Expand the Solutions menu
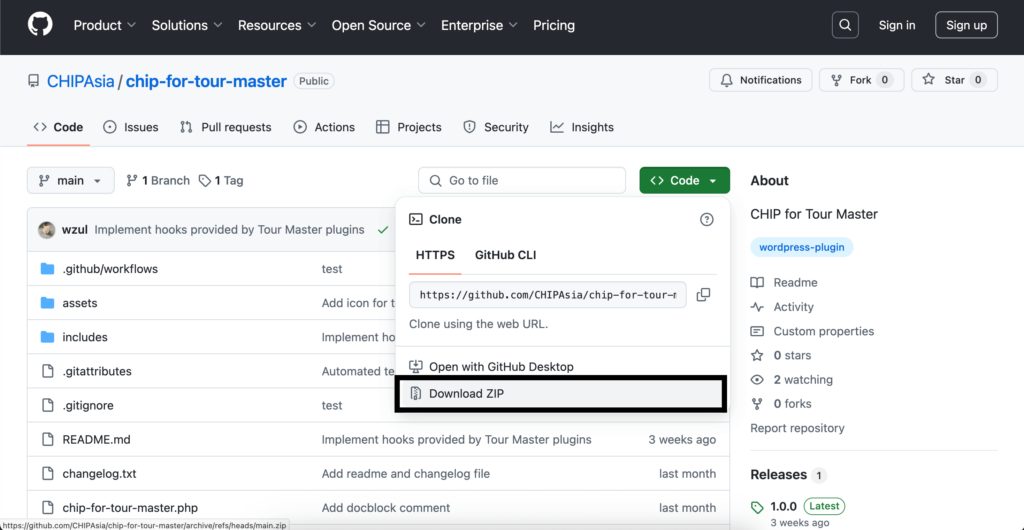Screen dimensions: 1024x530 pos(187,25)
